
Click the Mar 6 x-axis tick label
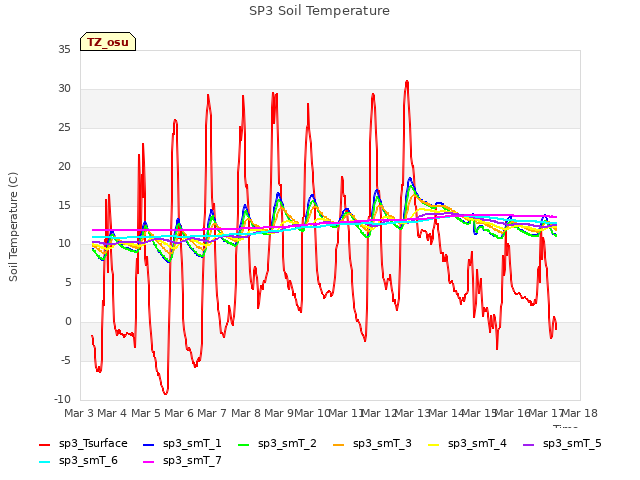tap(179, 413)
